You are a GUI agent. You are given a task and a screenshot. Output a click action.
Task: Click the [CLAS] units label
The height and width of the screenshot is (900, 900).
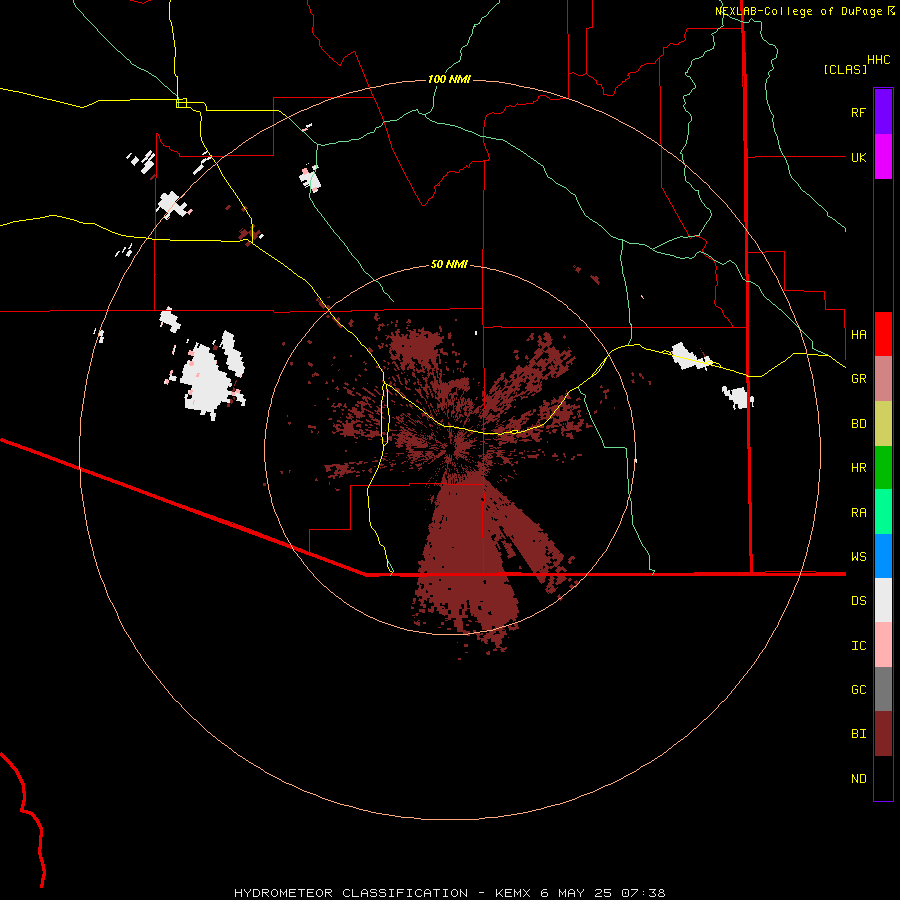pyautogui.click(x=845, y=69)
